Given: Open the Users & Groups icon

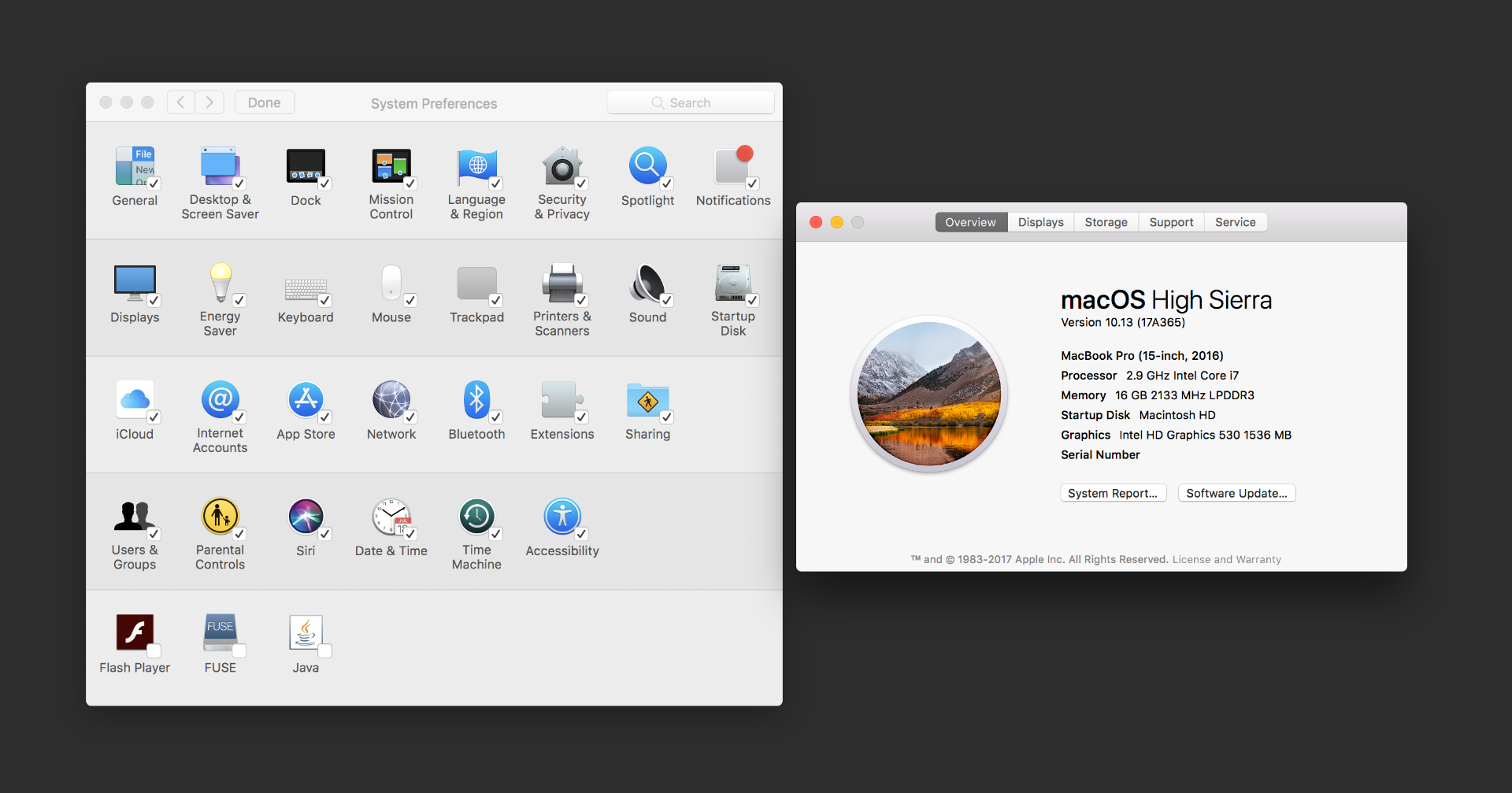Looking at the screenshot, I should [135, 516].
